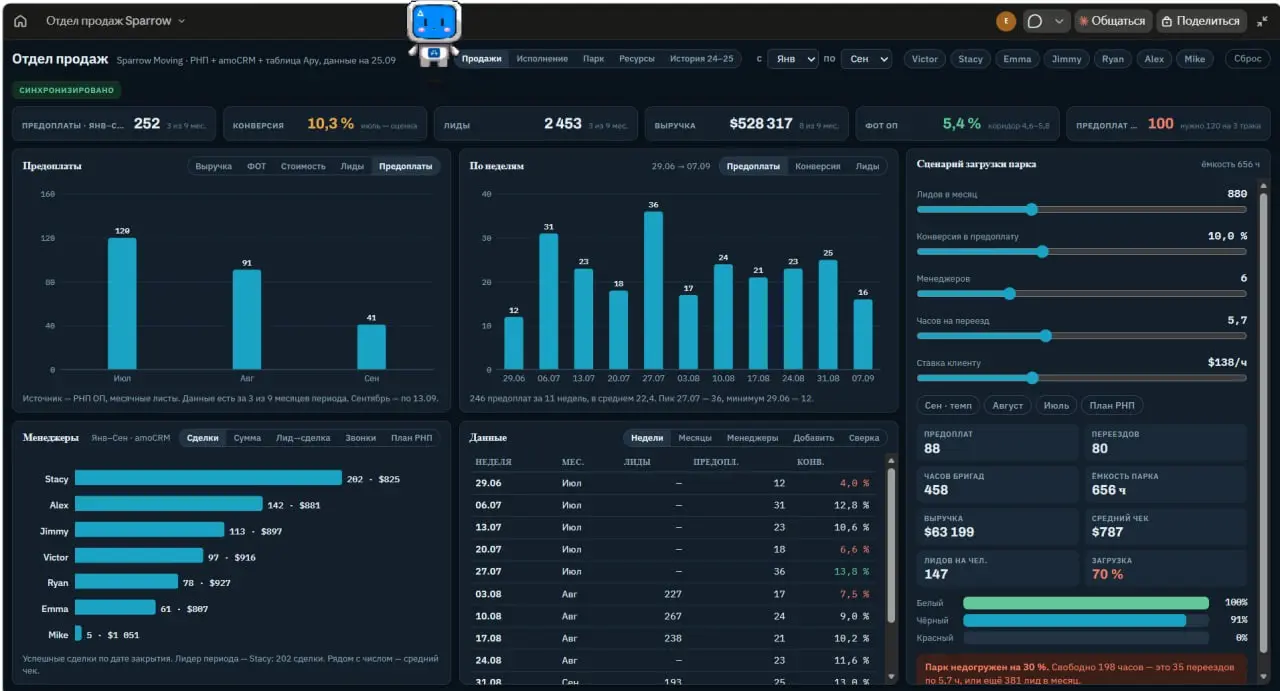Viewport: 1280px width, 691px height.
Task: Toggle the Mike manager filter chip
Action: coord(1195,59)
